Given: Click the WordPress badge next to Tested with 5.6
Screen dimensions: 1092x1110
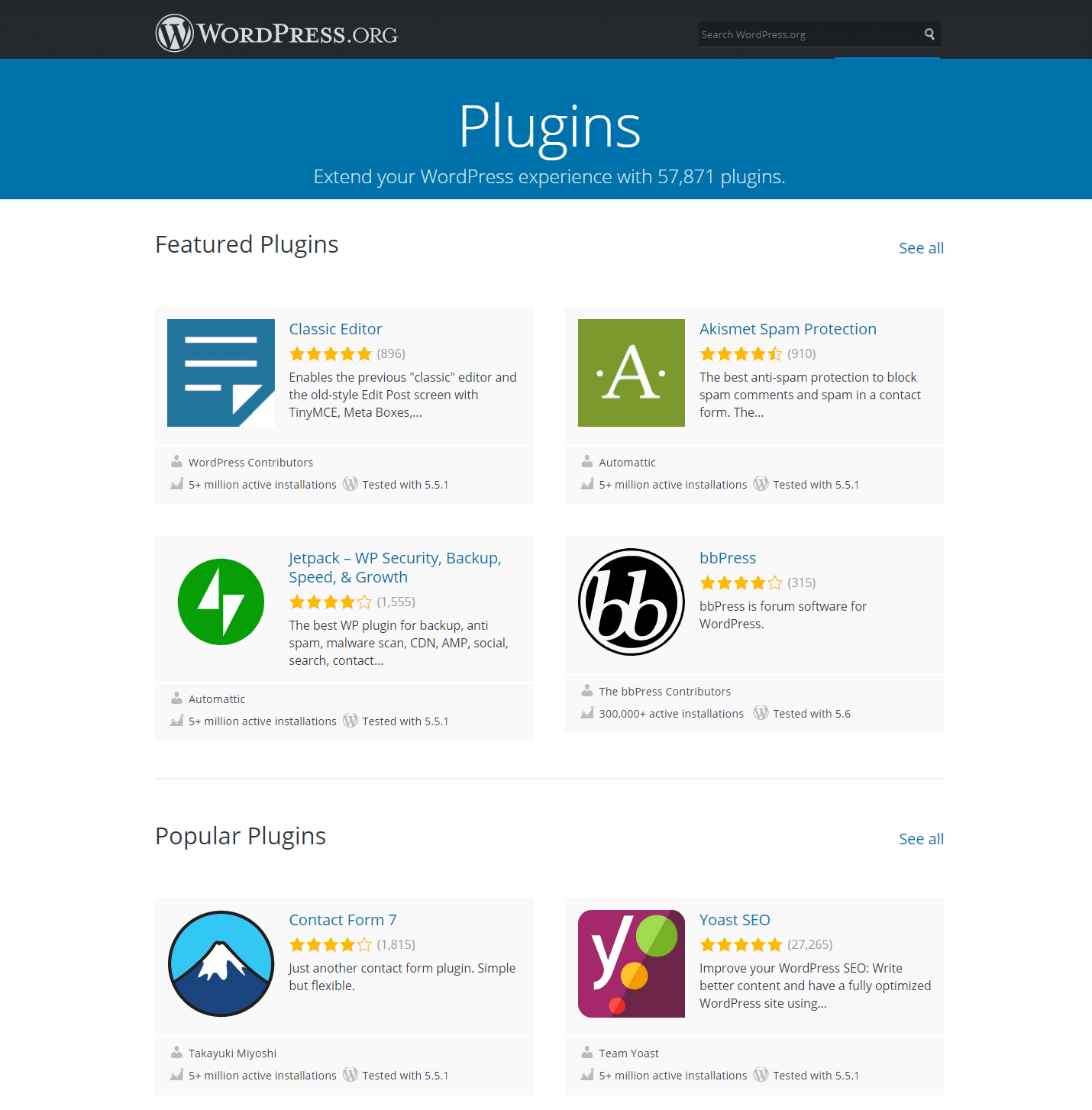Looking at the screenshot, I should tap(761, 712).
